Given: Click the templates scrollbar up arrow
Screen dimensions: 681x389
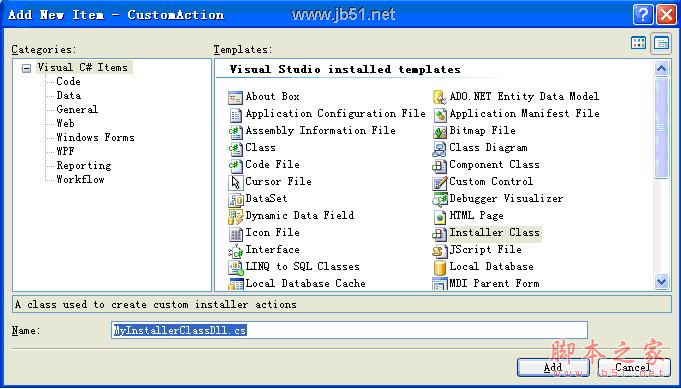Looking at the screenshot, I should click(661, 69).
